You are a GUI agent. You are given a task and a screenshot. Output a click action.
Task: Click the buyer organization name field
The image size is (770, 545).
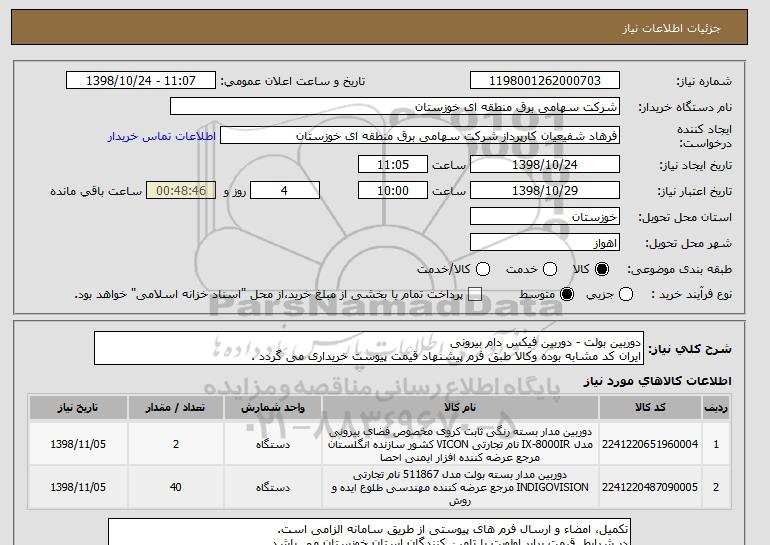point(395,107)
